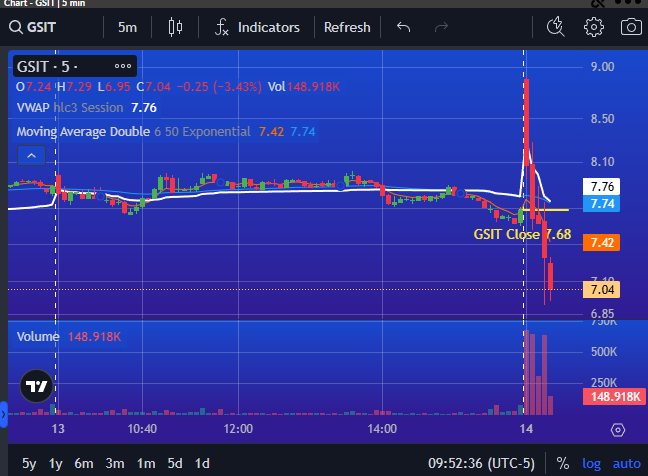The height and width of the screenshot is (476, 648).
Task: Take a chart snapshot with the camera
Action: point(631,27)
